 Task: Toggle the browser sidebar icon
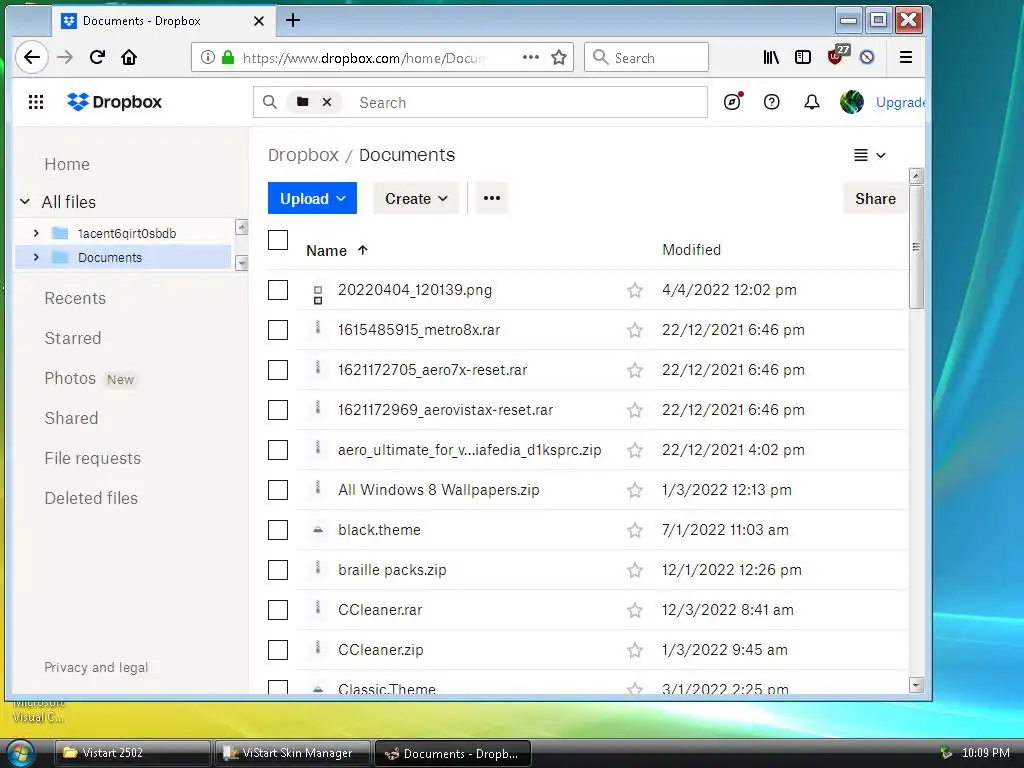tap(803, 57)
